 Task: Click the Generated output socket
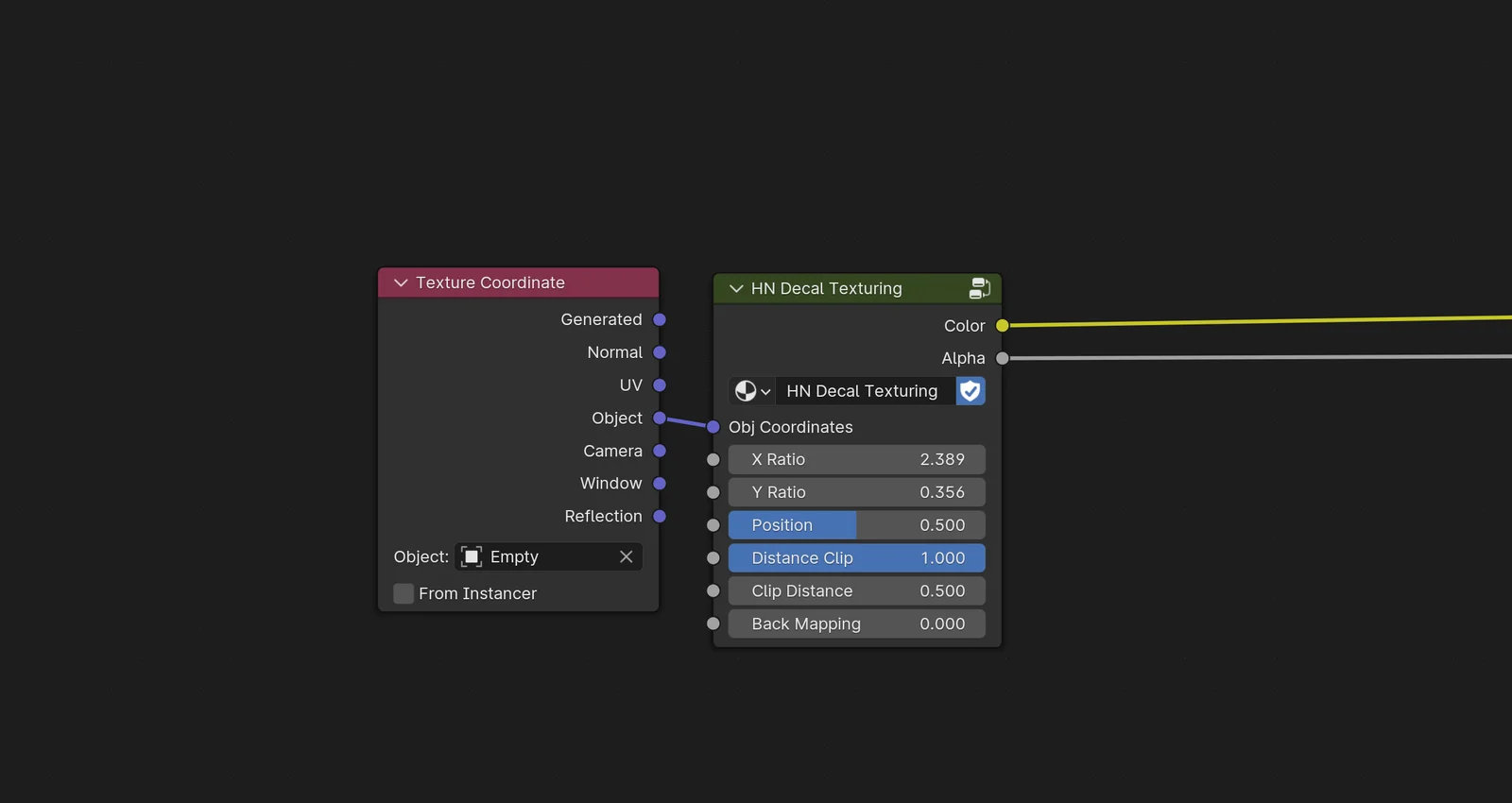coord(660,319)
